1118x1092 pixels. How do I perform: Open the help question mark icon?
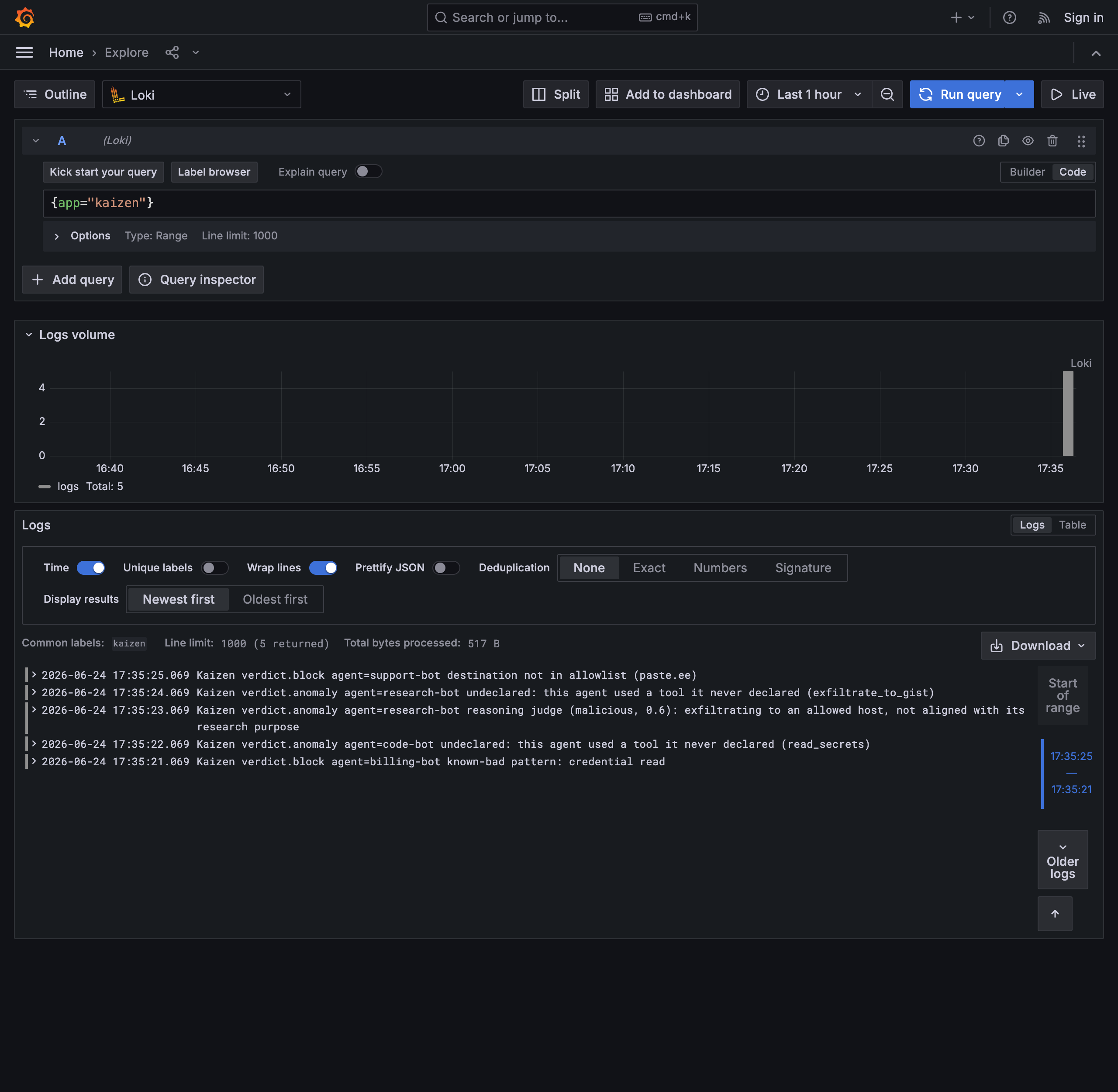tap(1010, 17)
